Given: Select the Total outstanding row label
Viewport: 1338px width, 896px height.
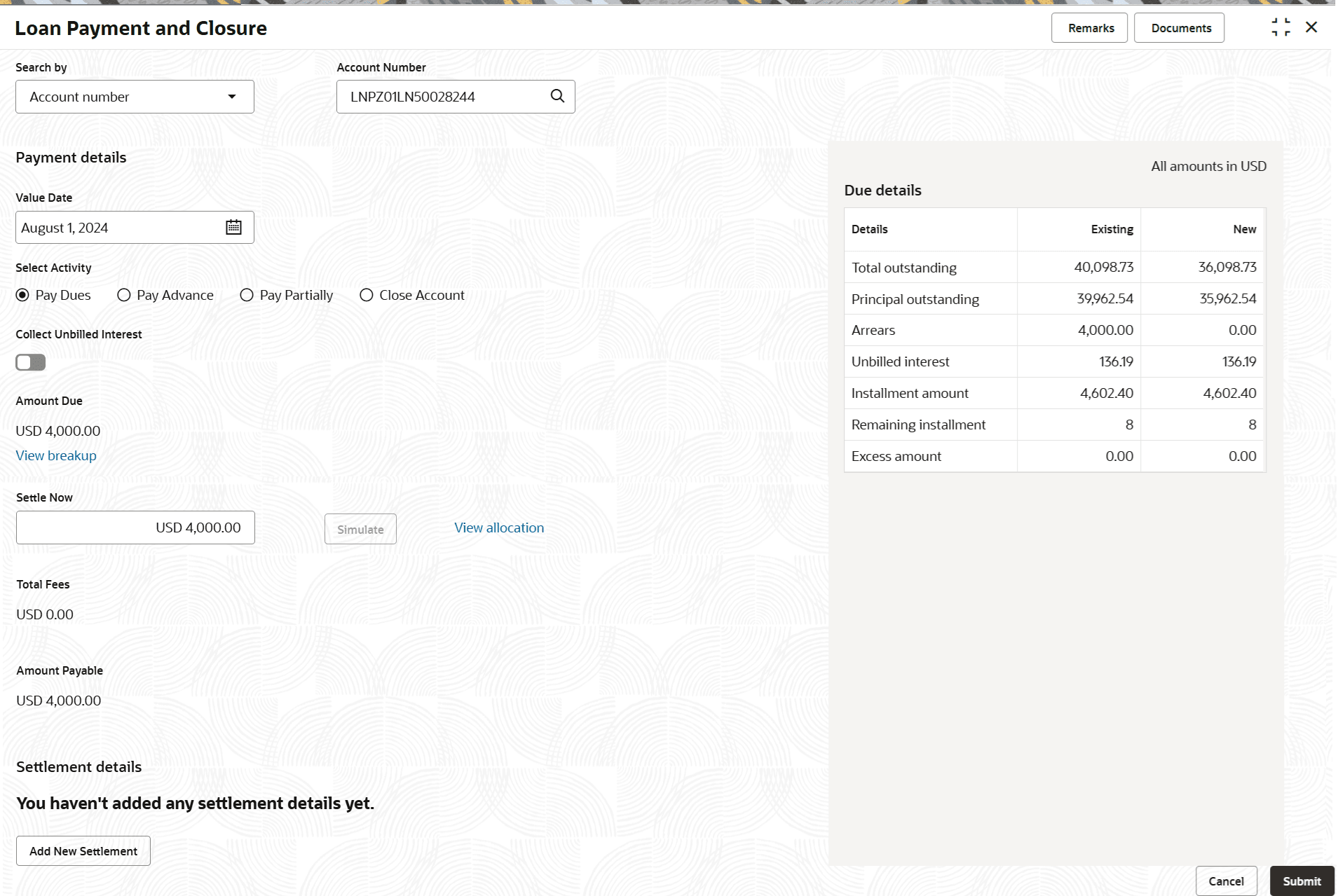Looking at the screenshot, I should coord(904,268).
